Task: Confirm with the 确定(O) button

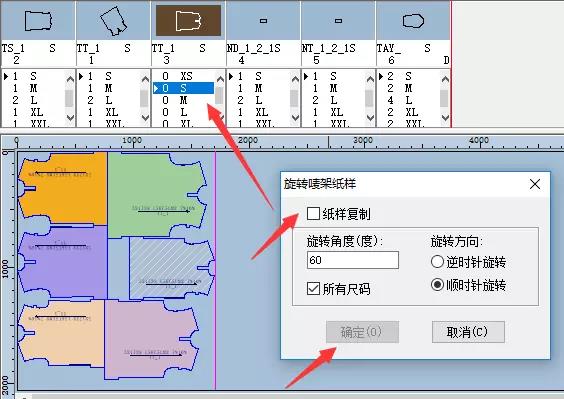Action: [362, 332]
